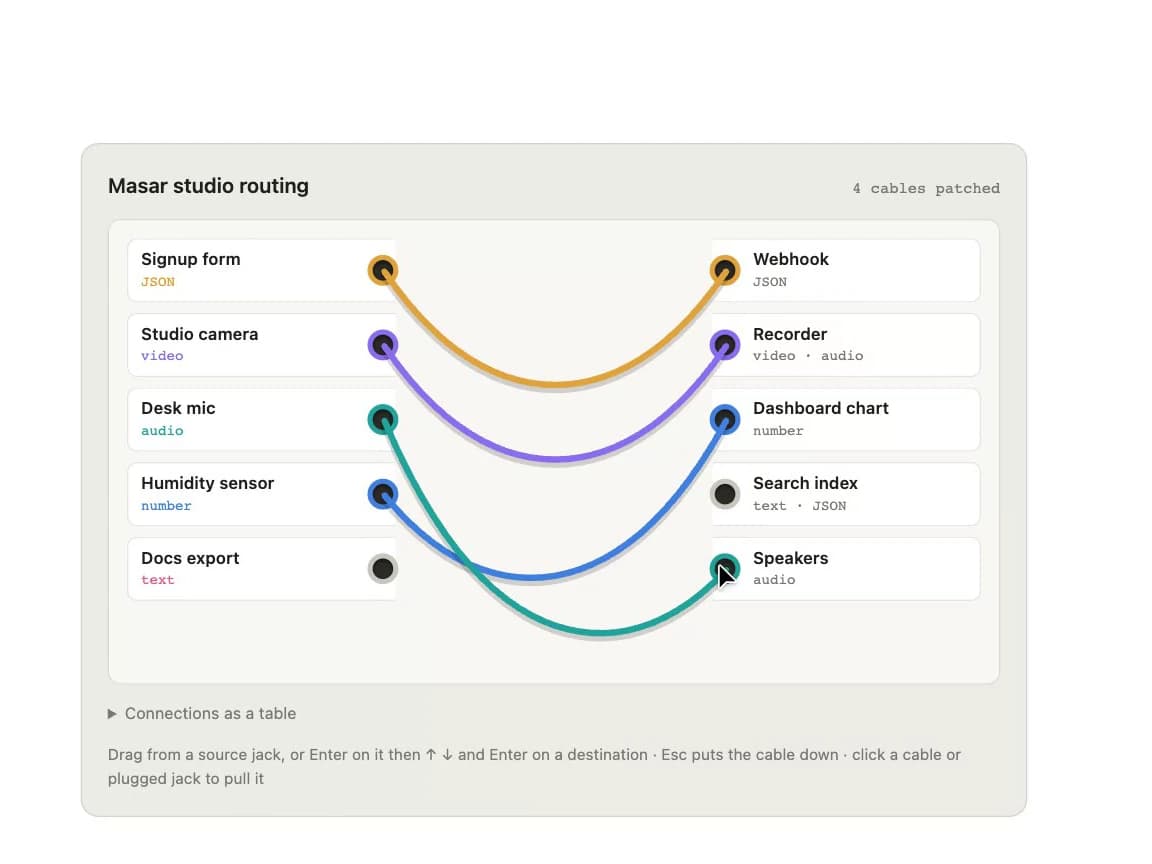Screen dimensions: 1152x864
Task: Click the Humidity sensor label
Action: point(207,483)
